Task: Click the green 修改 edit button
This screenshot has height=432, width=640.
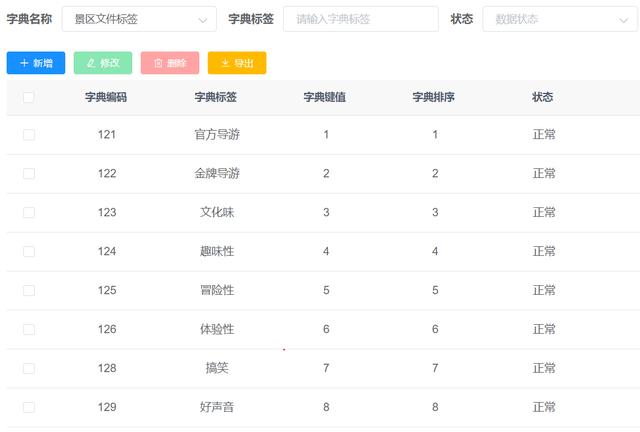Action: coord(103,63)
